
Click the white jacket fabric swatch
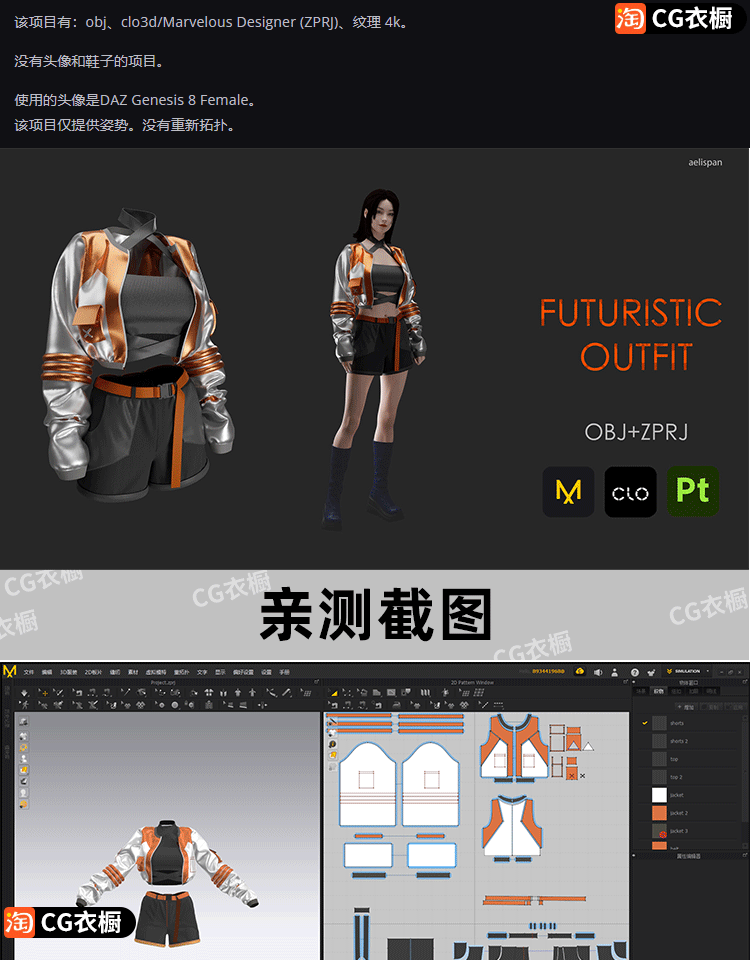(659, 795)
